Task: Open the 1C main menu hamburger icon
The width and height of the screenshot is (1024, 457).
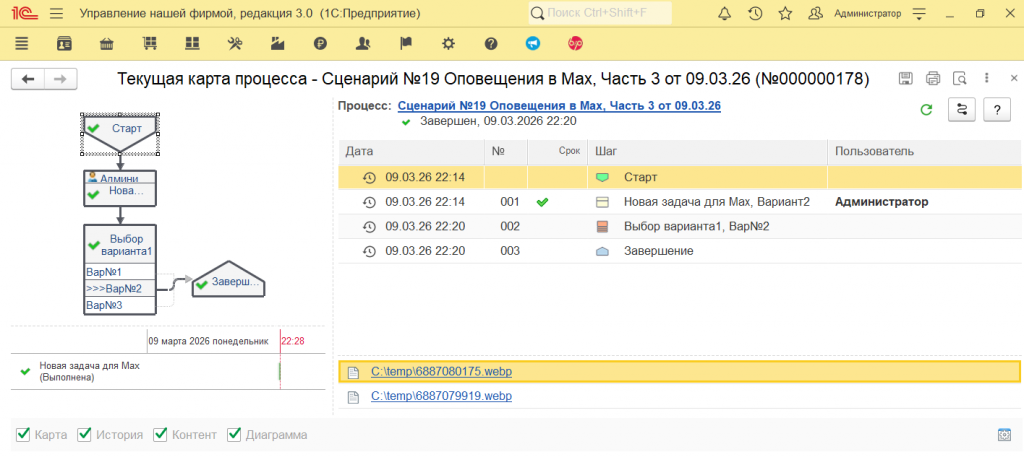Action: point(57,13)
